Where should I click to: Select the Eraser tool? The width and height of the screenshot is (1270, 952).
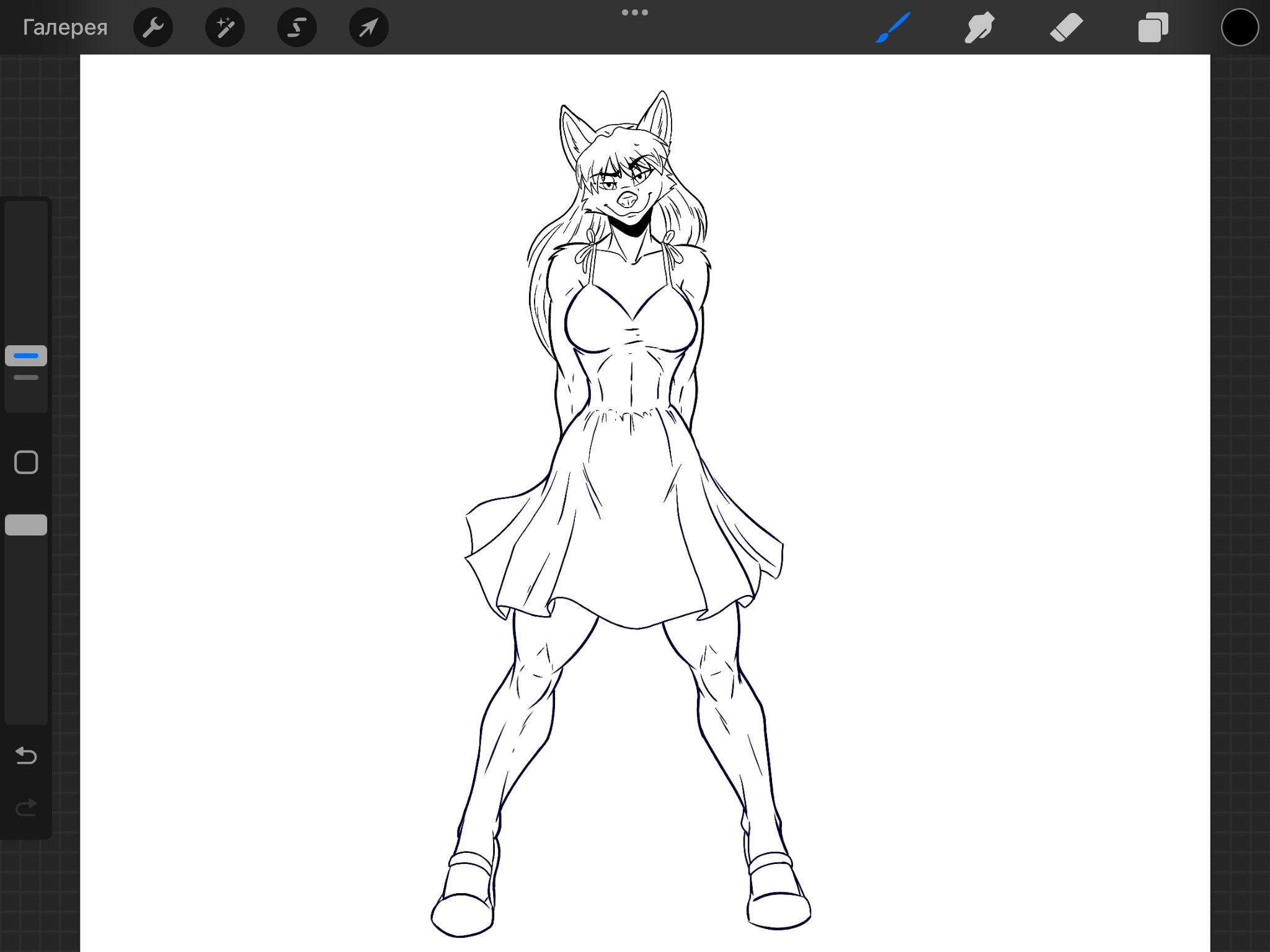[x=1066, y=27]
